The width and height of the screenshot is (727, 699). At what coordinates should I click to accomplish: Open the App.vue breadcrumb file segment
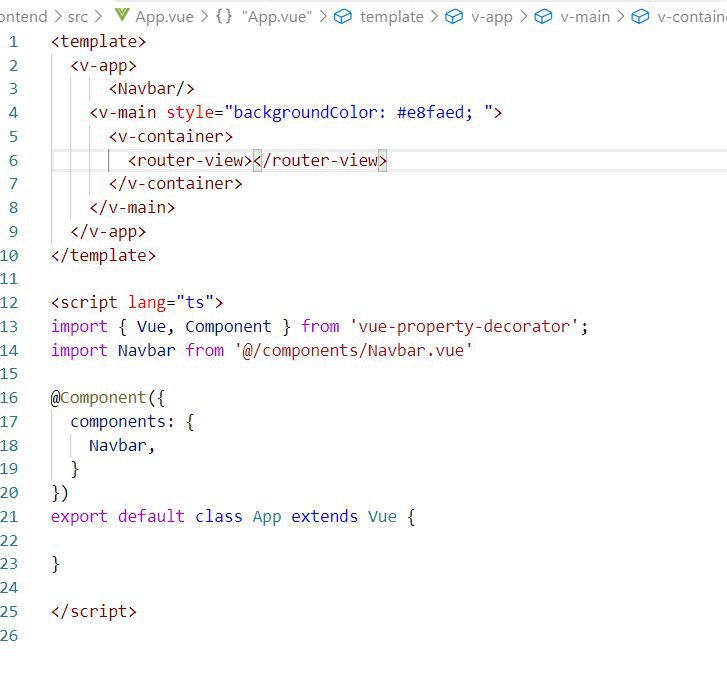165,17
